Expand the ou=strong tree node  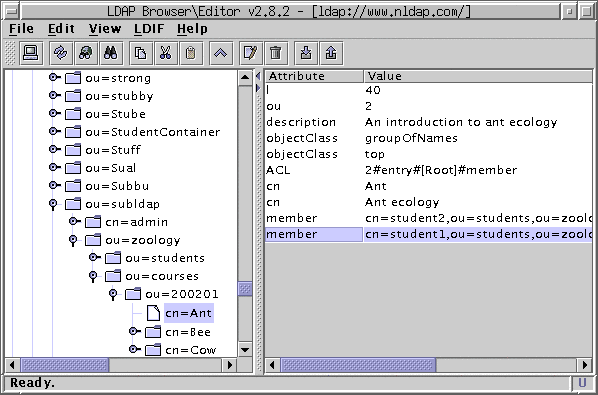pos(55,77)
